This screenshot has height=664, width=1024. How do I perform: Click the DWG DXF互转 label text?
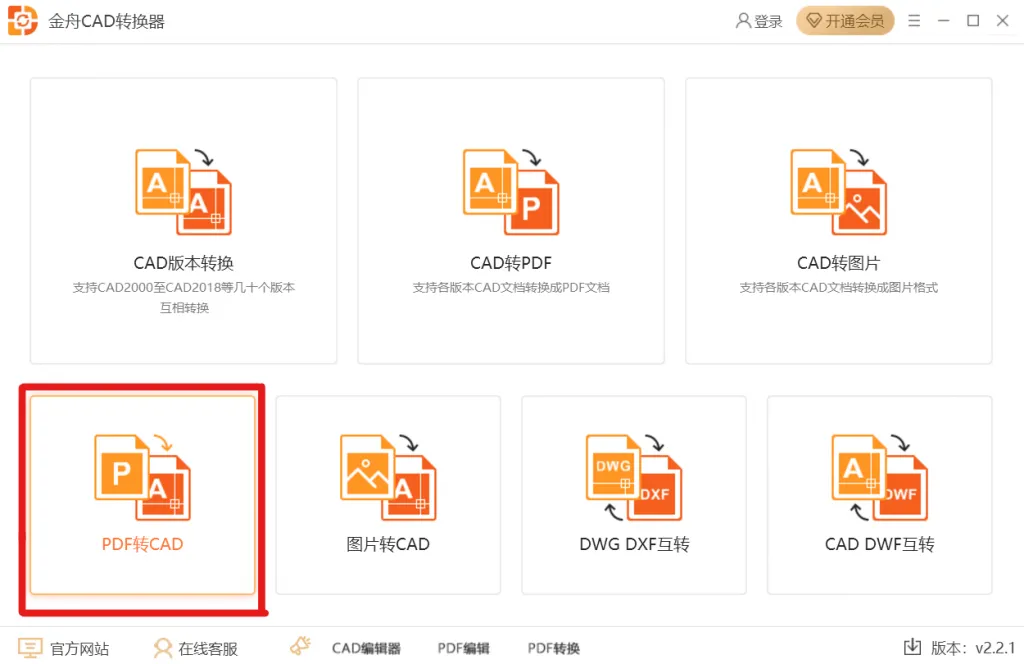[634, 544]
